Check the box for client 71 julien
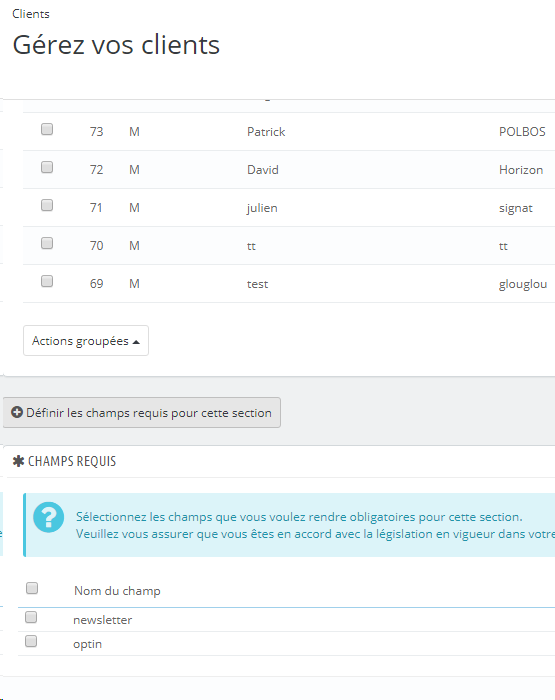 (47, 205)
